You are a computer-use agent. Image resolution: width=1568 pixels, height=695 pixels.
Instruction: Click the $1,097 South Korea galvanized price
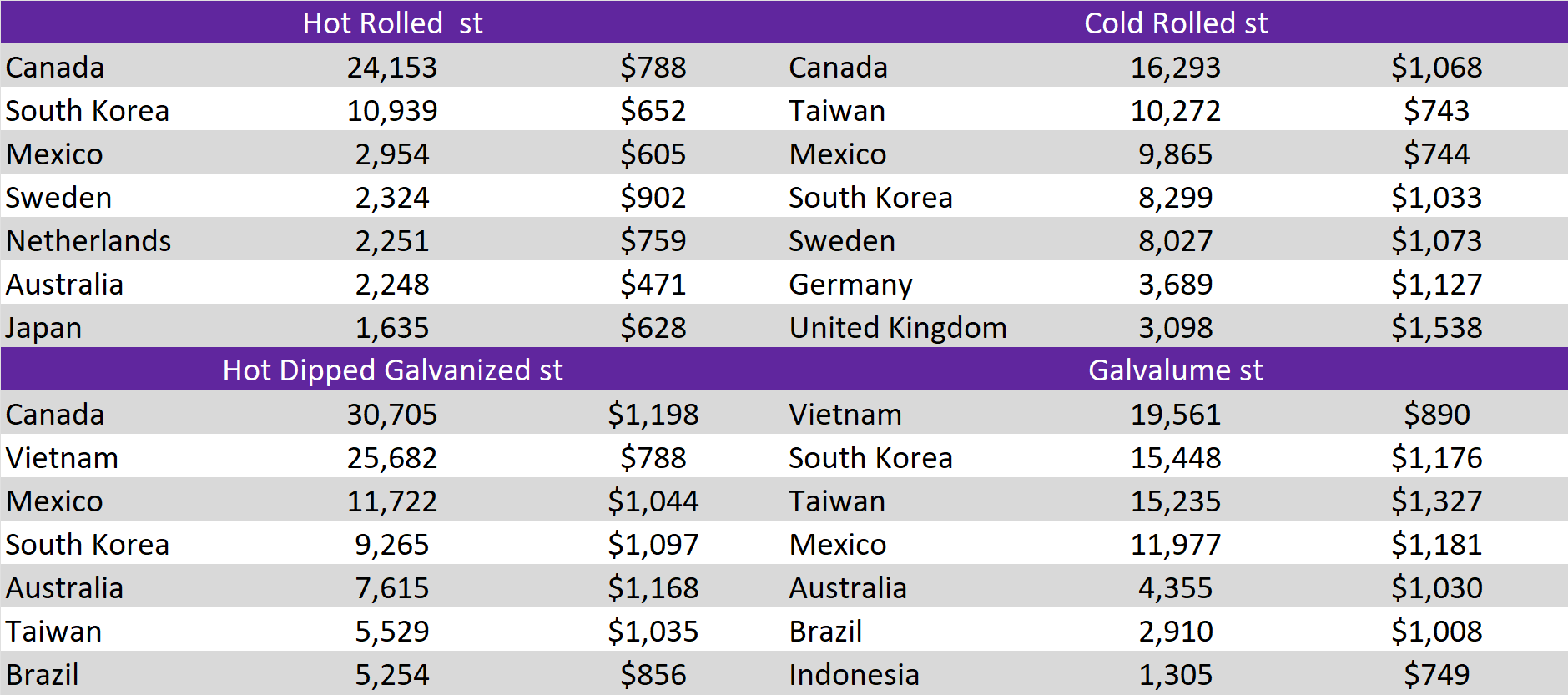[653, 545]
